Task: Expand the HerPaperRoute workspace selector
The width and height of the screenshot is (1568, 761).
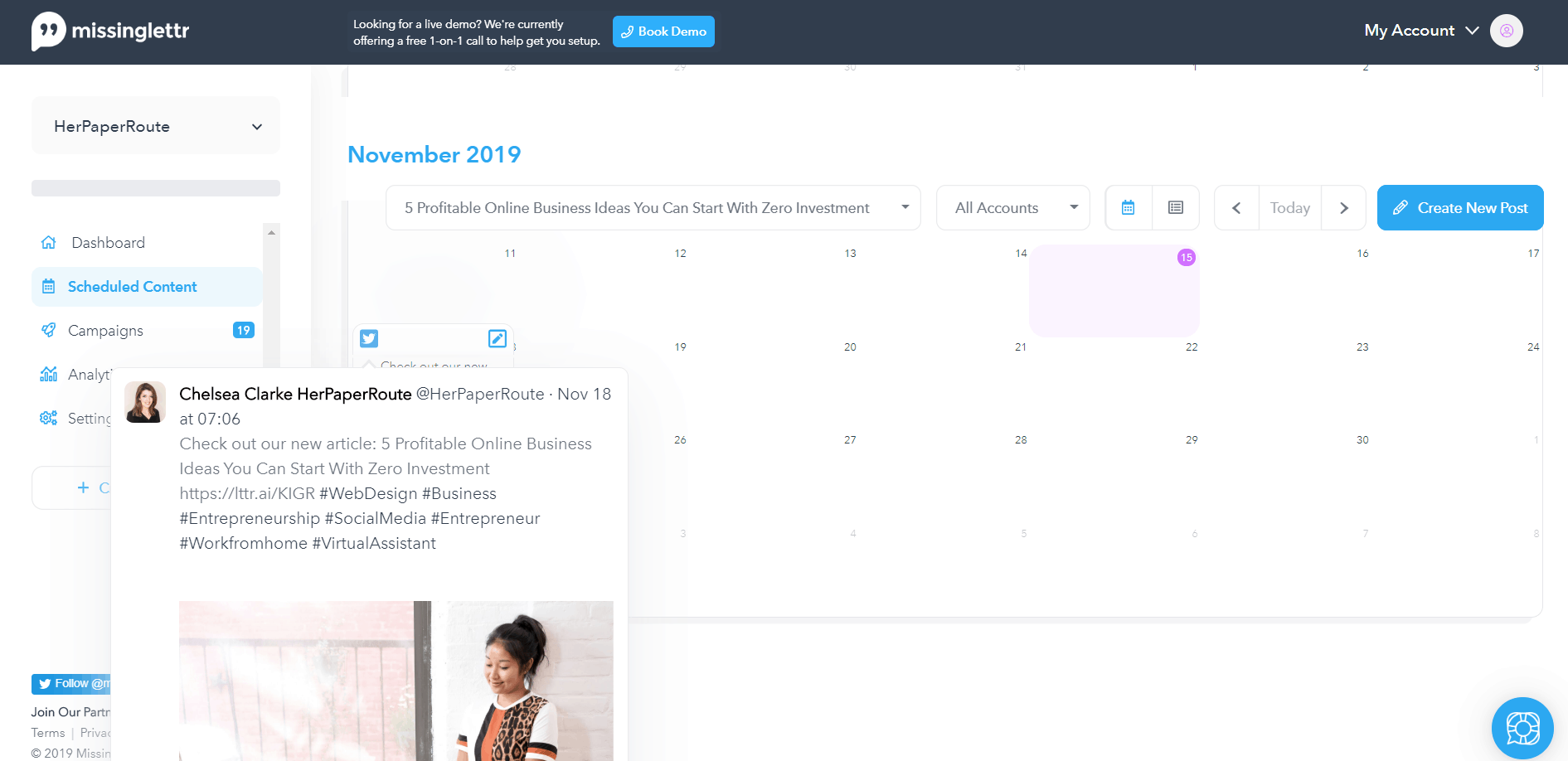Action: point(156,126)
